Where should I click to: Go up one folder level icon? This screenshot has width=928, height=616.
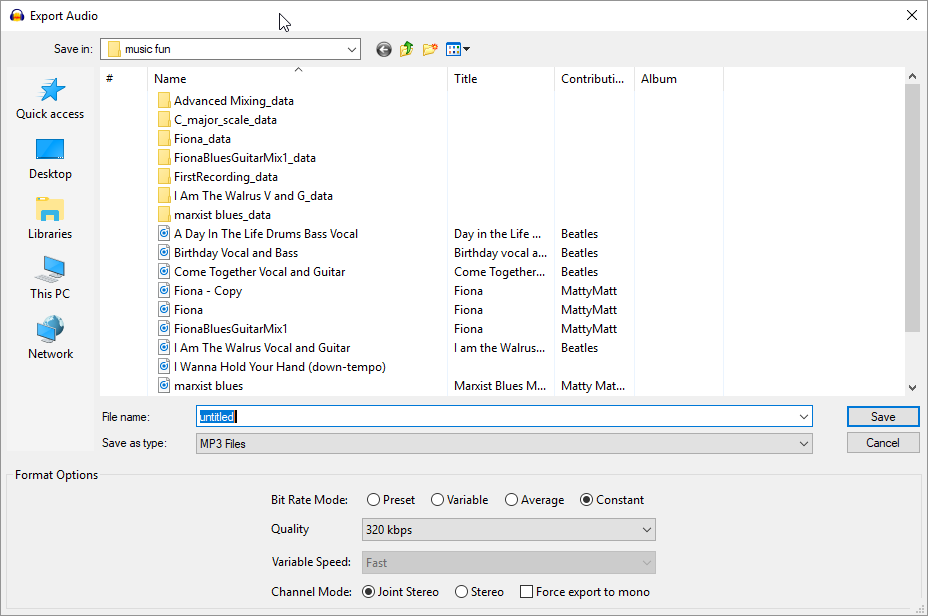[407, 49]
